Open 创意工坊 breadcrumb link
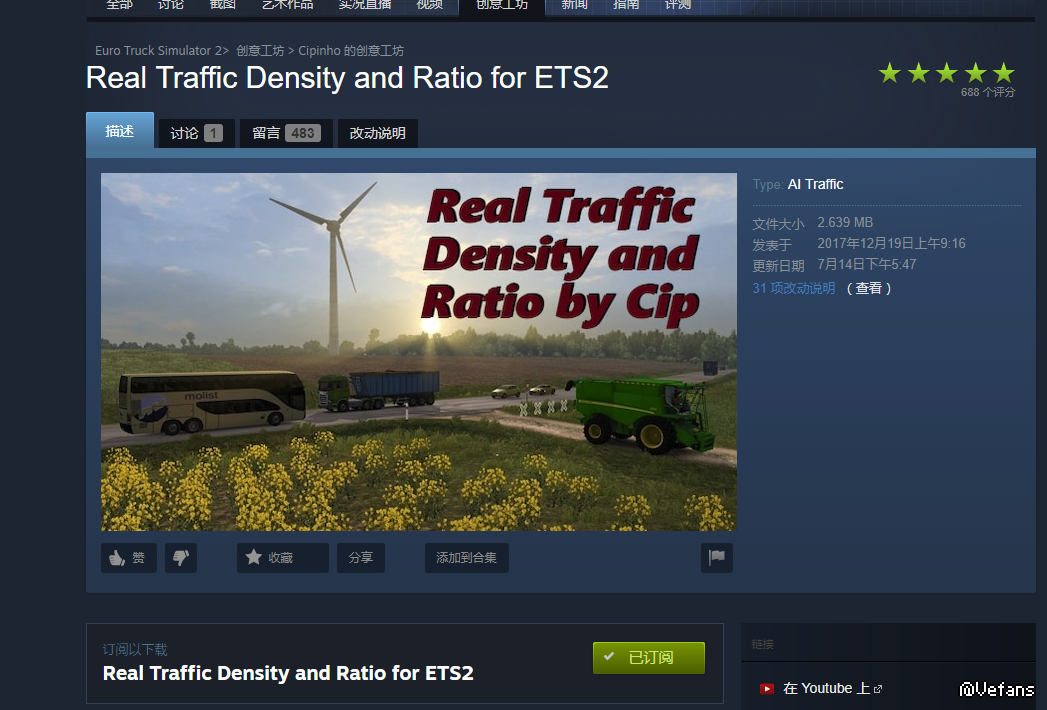 pyautogui.click(x=260, y=51)
